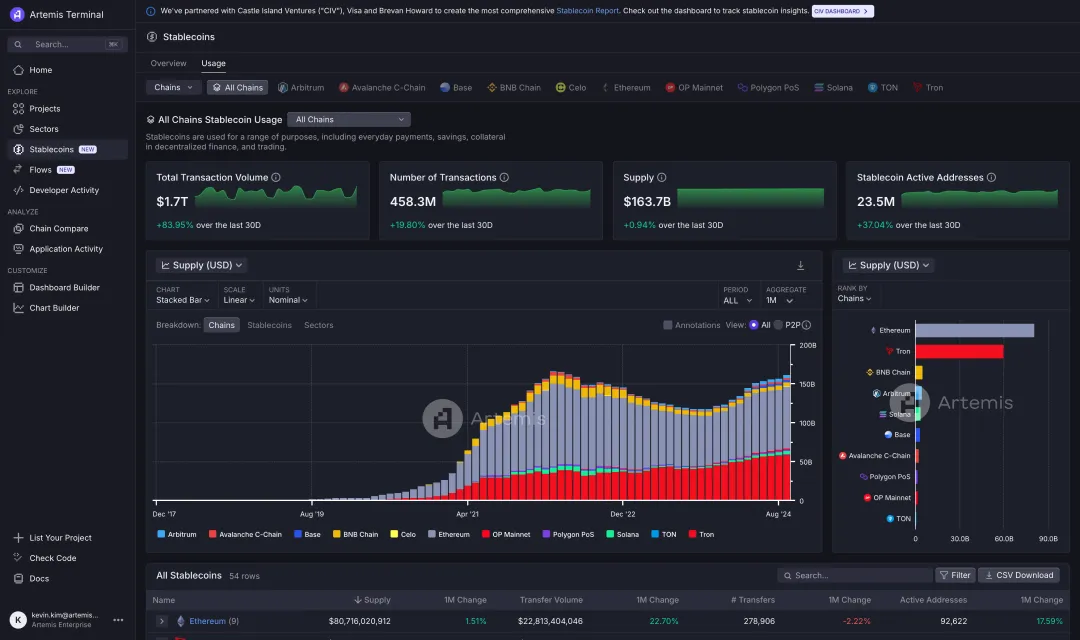Open Developer Activity code icon
Image resolution: width=1080 pixels, height=640 pixels.
click(19, 190)
